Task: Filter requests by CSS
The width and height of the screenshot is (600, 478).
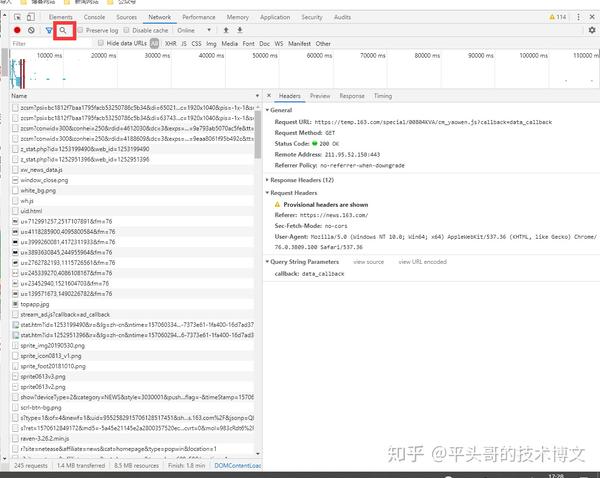Action: tap(196, 44)
